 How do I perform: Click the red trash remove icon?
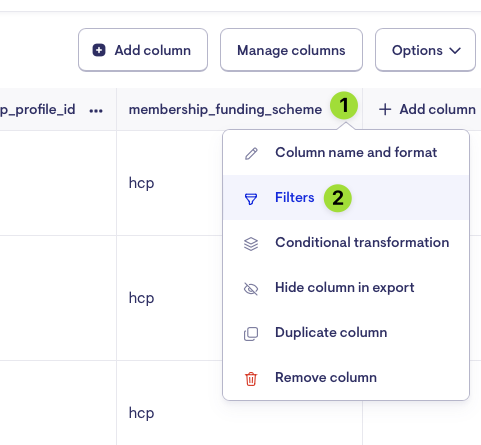[x=251, y=379]
